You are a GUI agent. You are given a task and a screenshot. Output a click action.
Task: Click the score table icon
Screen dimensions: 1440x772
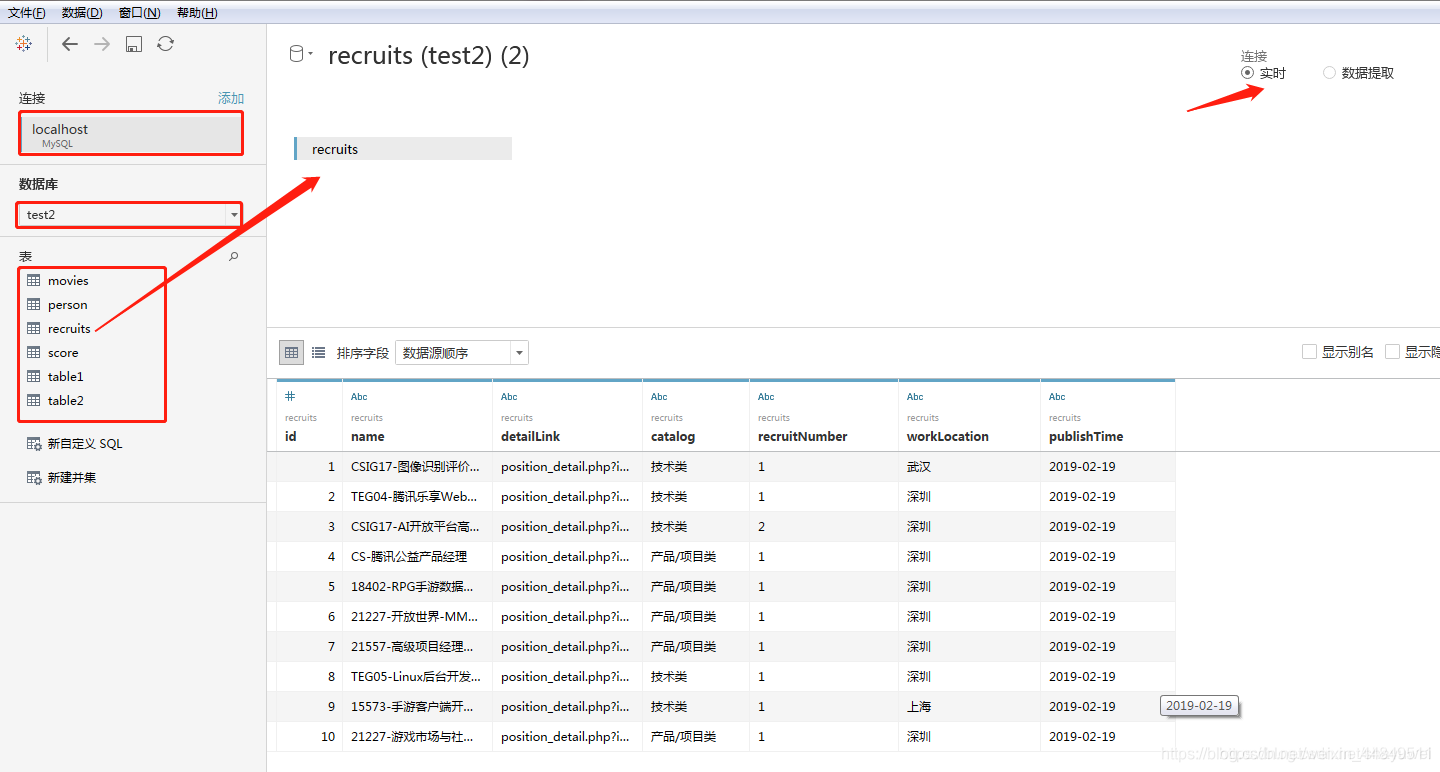(34, 353)
